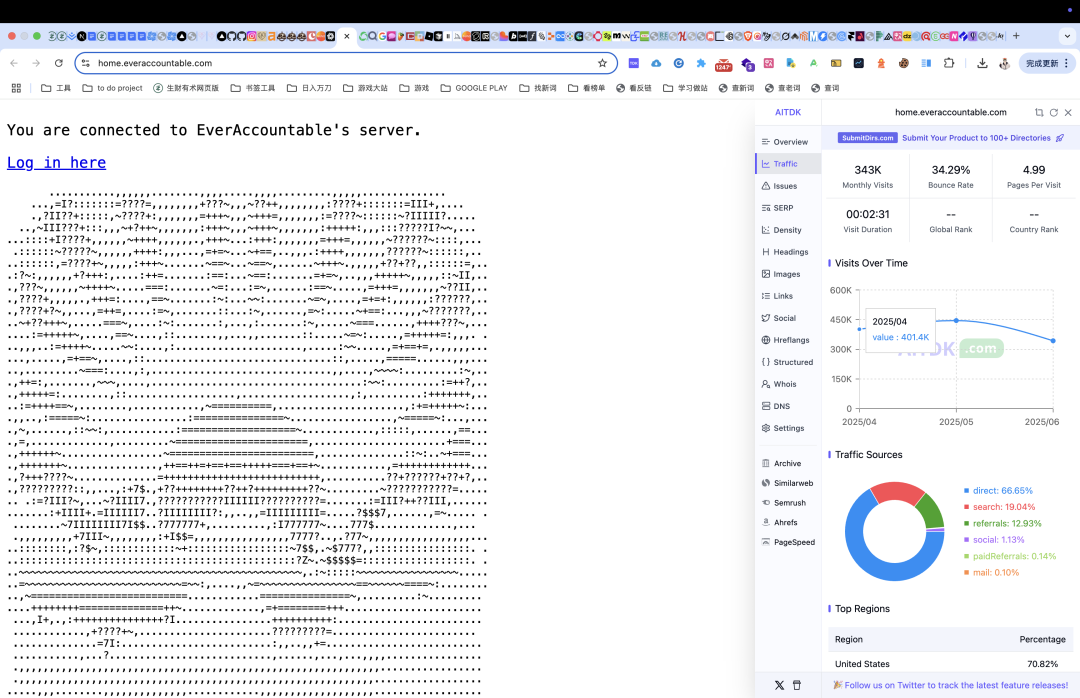
Task: Click the cookie extension icon
Action: [903, 63]
